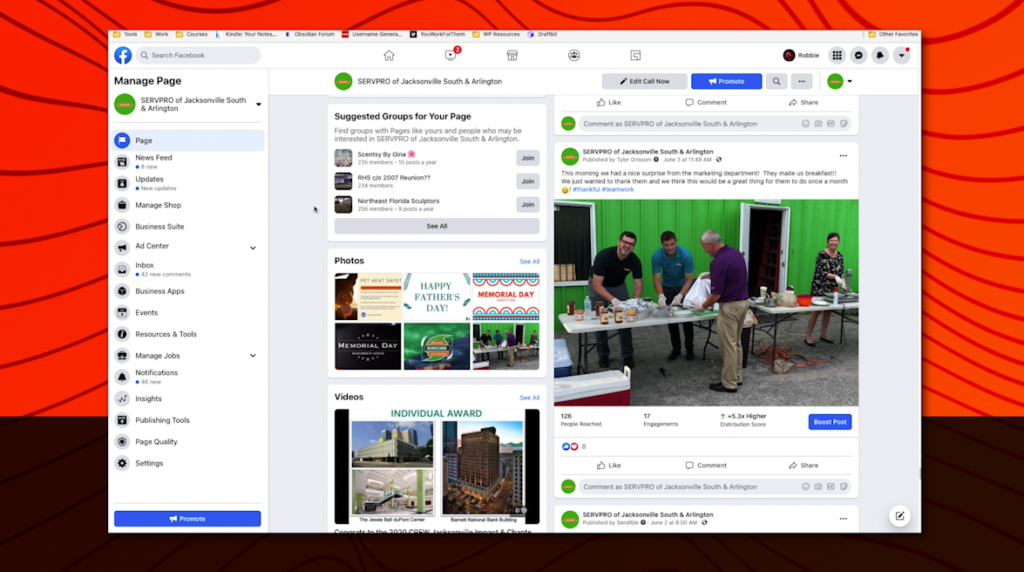Open the Messenger icon

(x=858, y=56)
